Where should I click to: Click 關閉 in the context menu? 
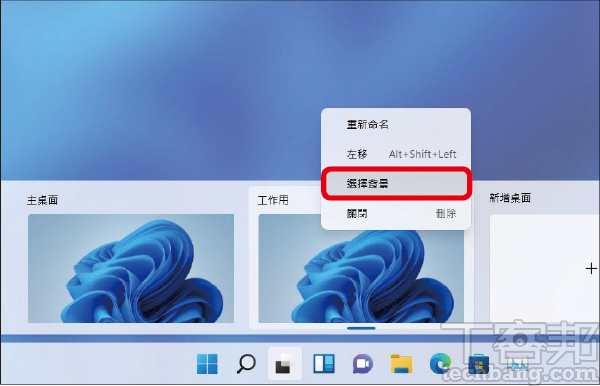396,213
